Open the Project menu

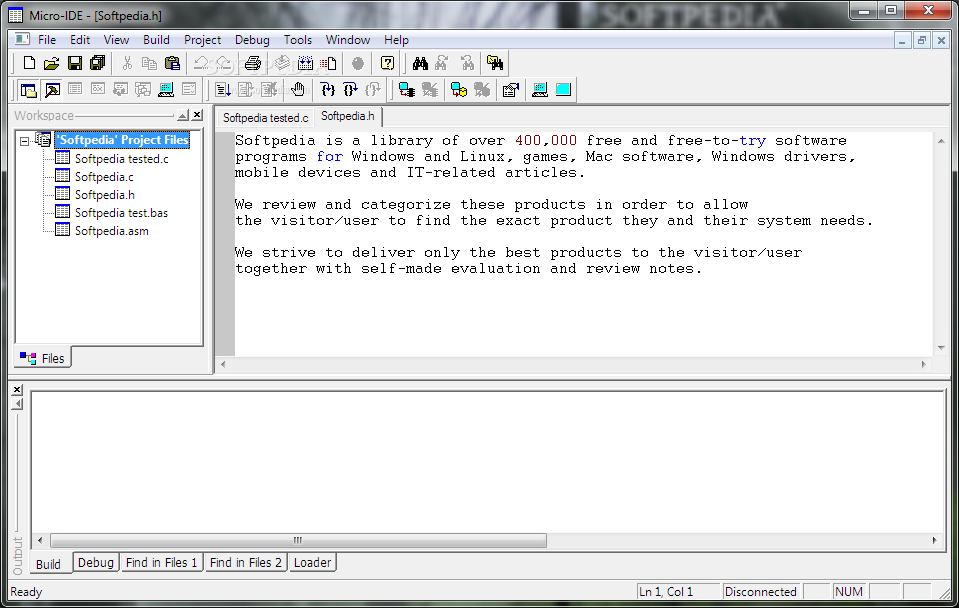click(202, 40)
